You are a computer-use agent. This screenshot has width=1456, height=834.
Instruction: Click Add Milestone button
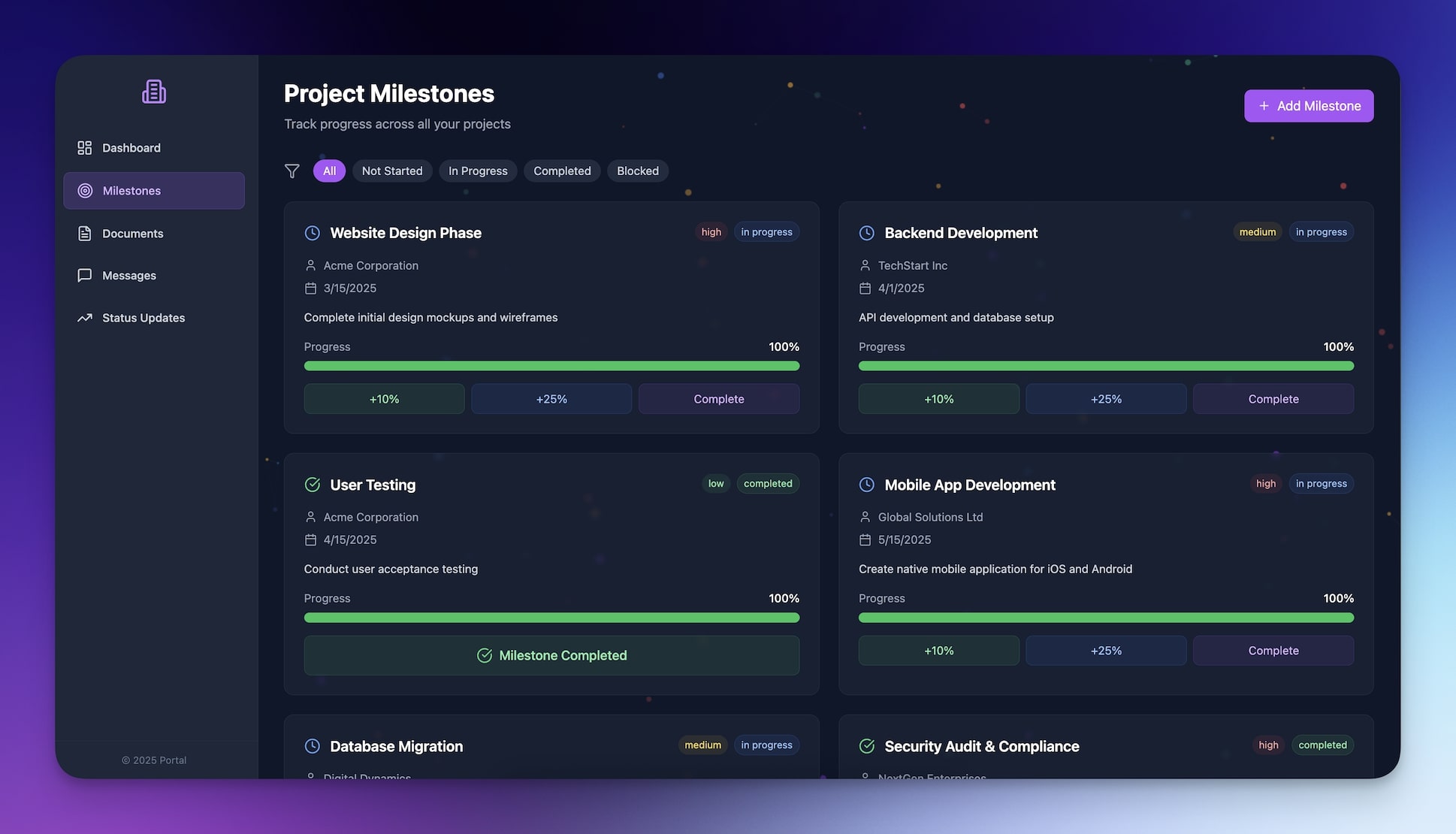point(1309,105)
